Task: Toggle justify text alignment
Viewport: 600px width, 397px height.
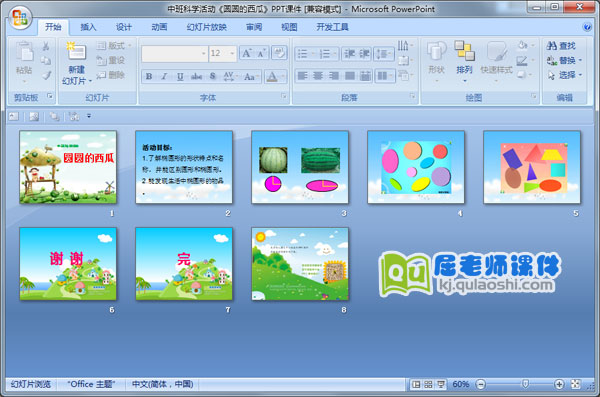Action: click(x=350, y=76)
